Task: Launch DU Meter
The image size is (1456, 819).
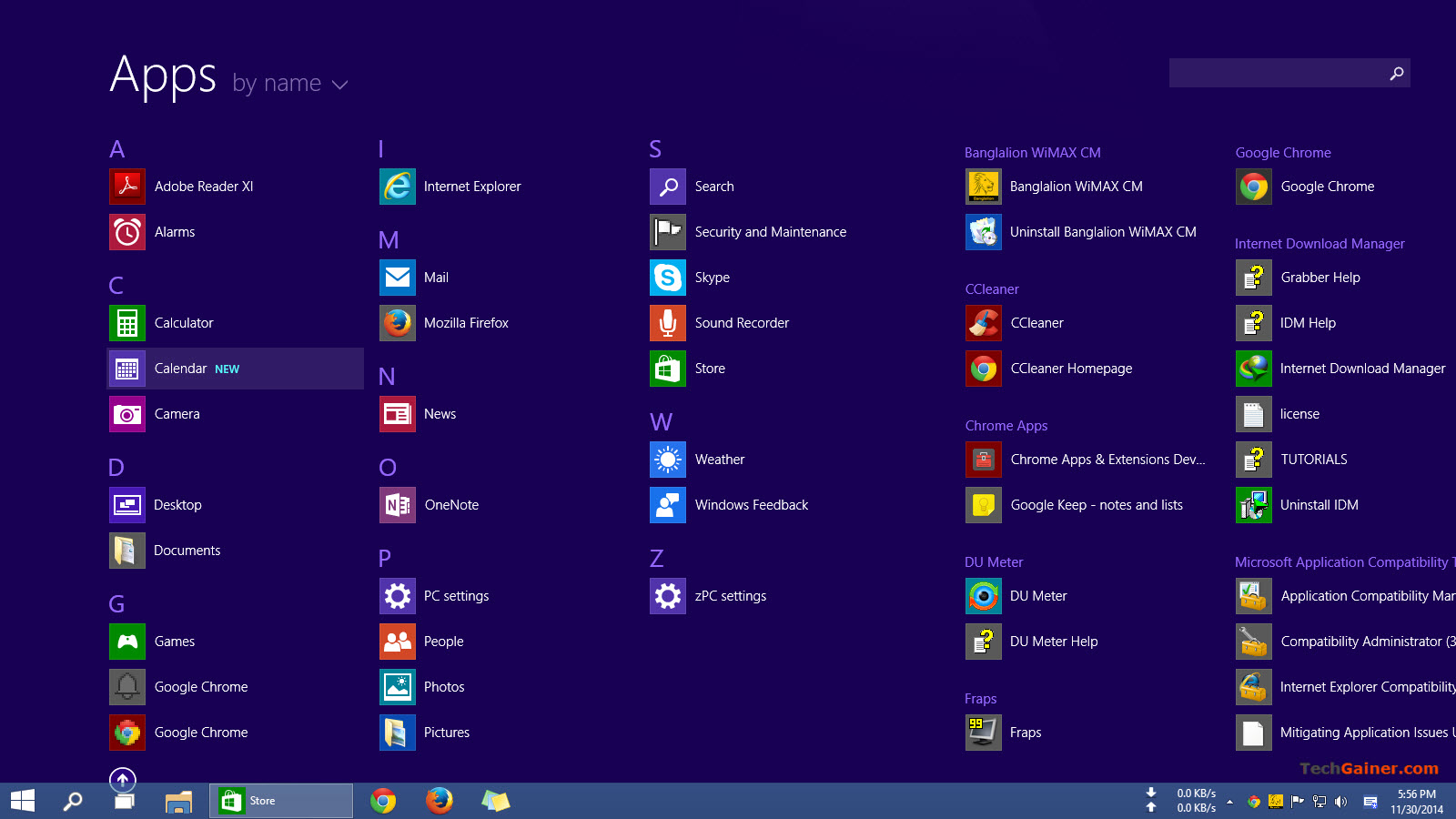Action: pyautogui.click(x=1038, y=596)
